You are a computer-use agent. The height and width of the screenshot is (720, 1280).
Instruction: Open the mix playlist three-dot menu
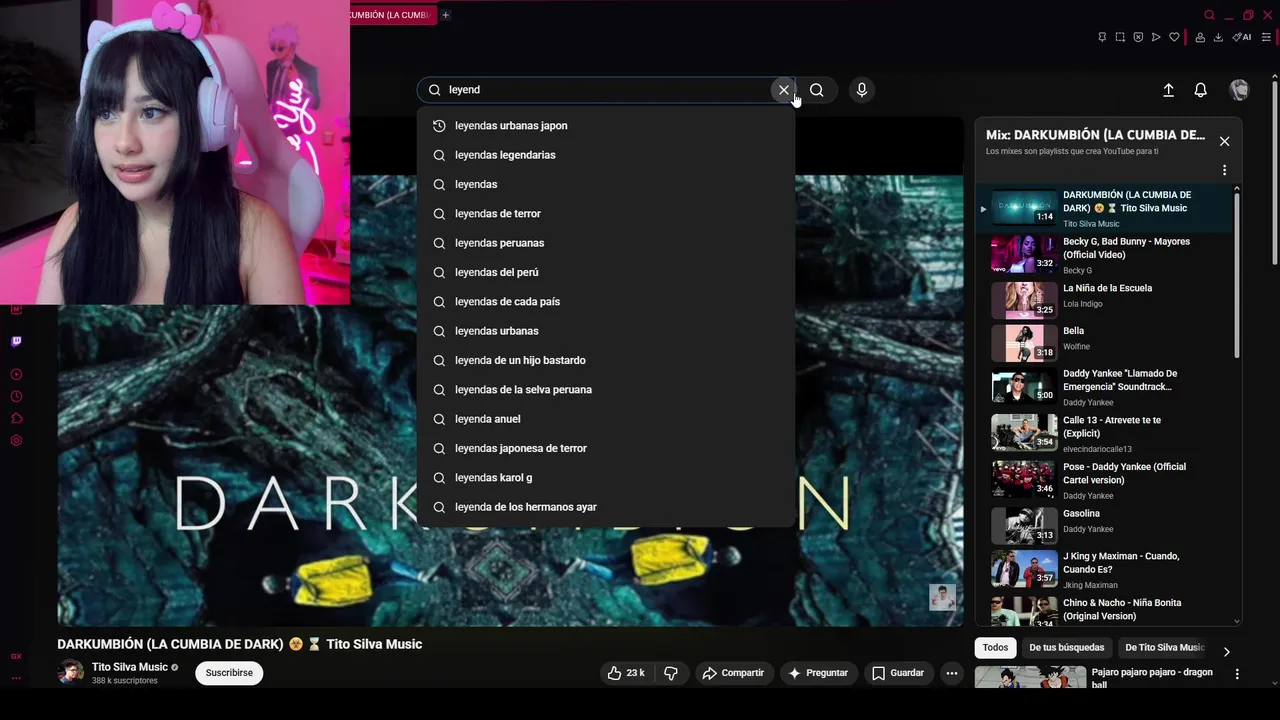1224,170
